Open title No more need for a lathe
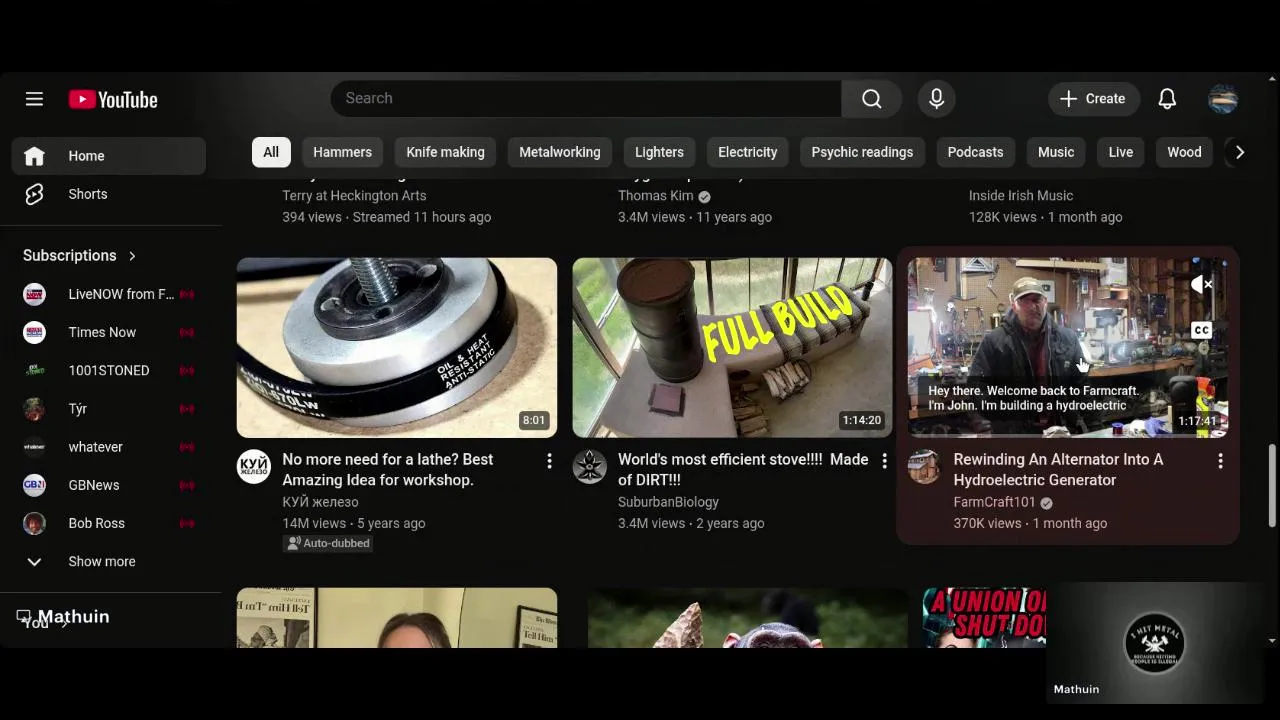 [x=388, y=470]
